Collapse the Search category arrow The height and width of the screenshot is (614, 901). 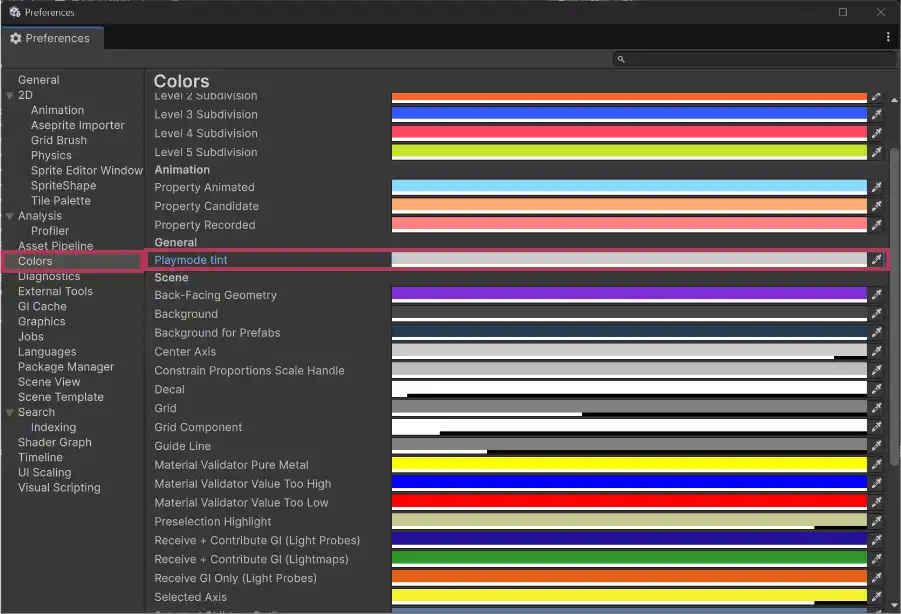click(10, 413)
